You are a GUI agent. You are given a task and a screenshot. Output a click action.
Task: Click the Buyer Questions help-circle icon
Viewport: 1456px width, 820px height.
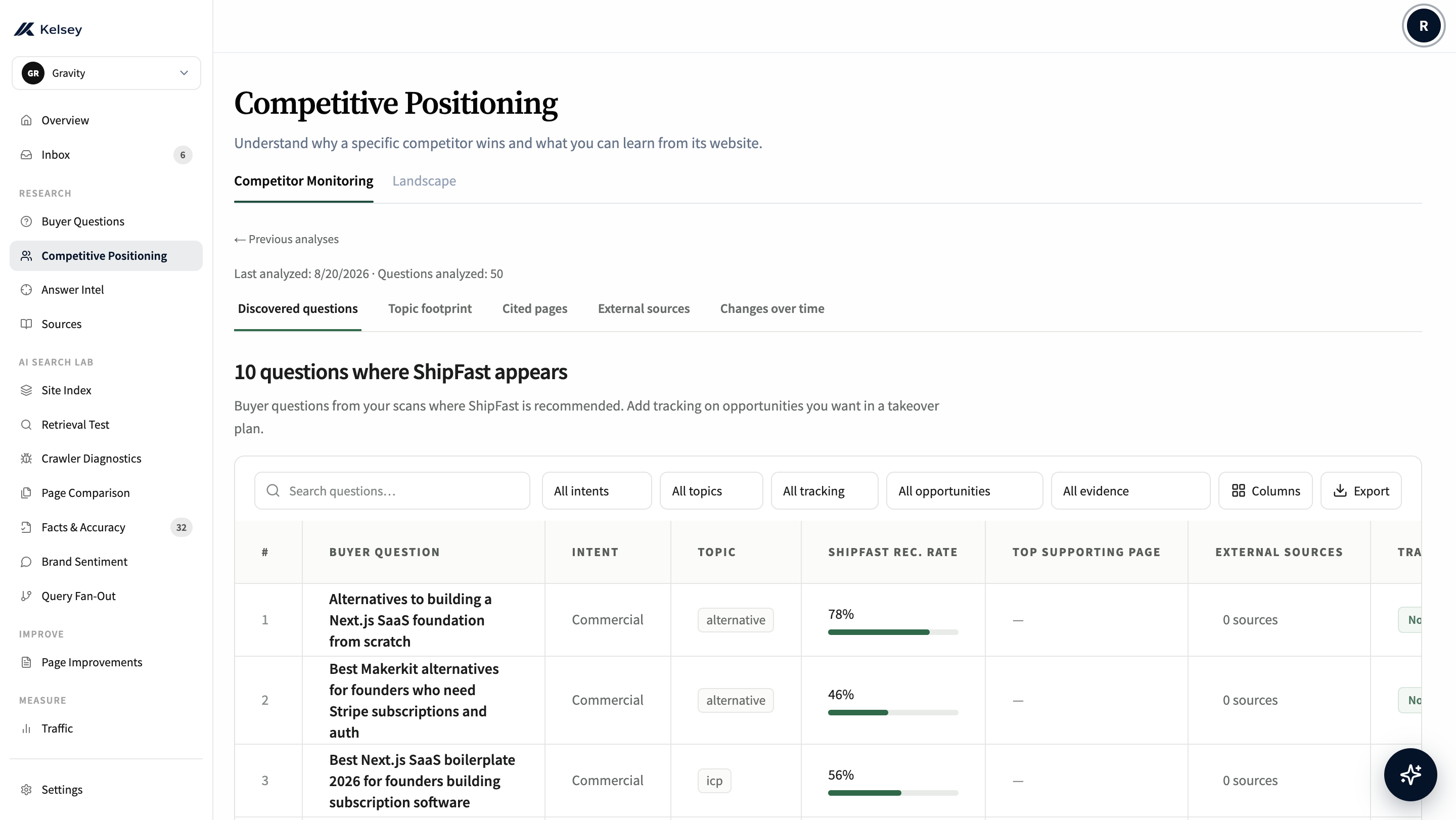(x=26, y=221)
